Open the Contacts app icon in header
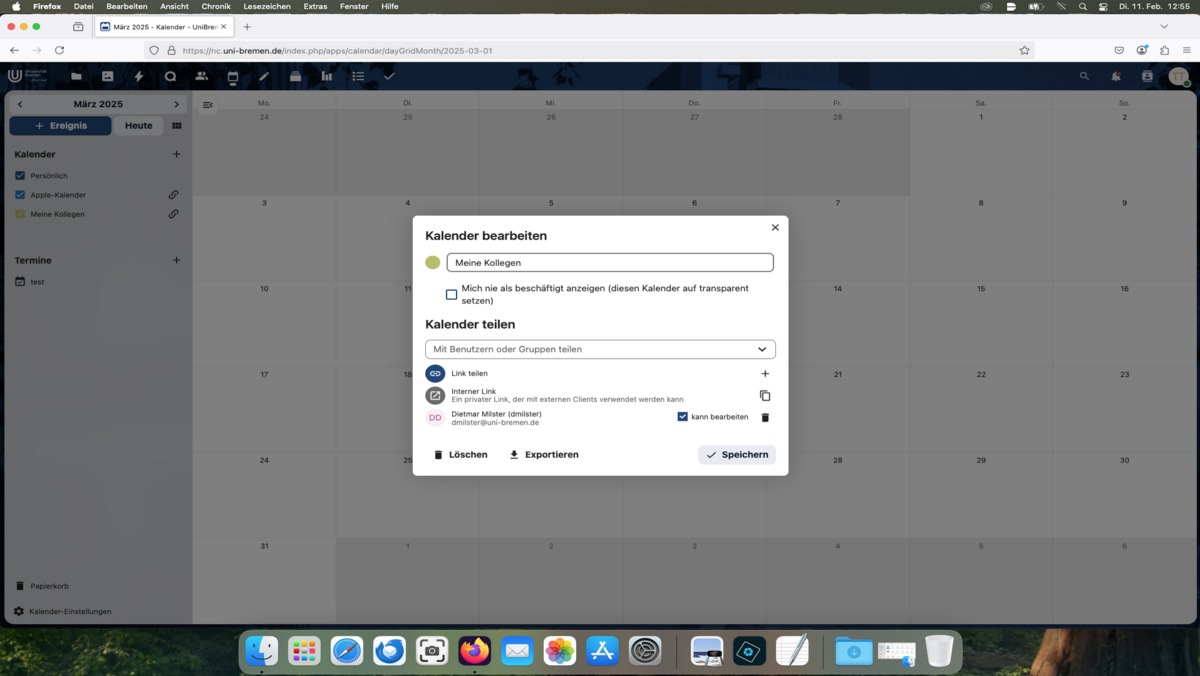This screenshot has width=1200, height=676. 202,76
